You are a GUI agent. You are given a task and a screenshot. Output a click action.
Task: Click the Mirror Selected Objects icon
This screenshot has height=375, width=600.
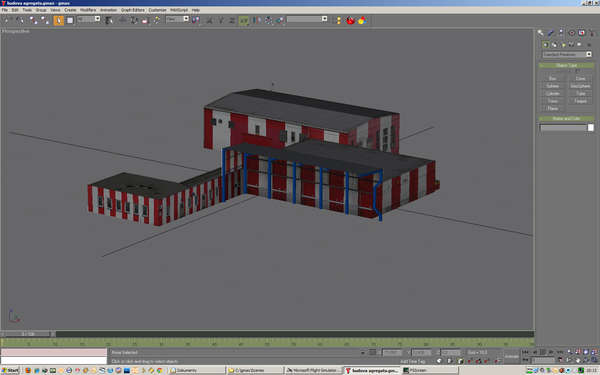(256, 20)
